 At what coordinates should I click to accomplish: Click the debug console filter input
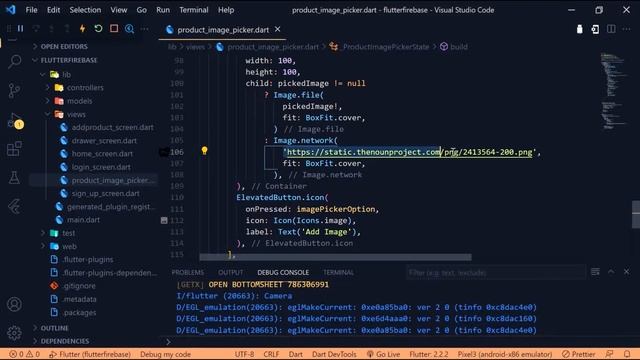click(x=496, y=272)
